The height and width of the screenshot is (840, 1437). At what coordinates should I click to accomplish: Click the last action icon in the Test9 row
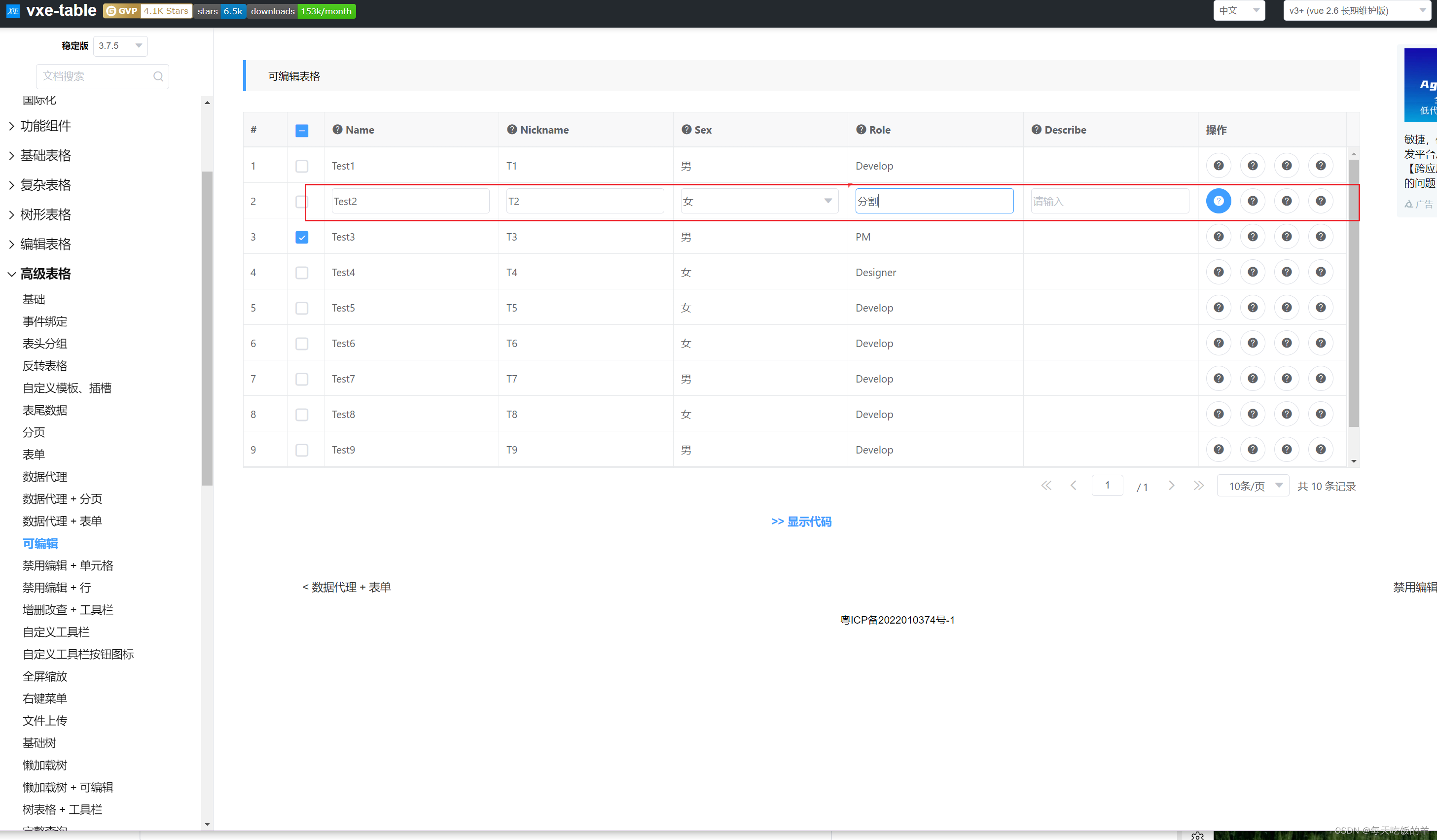pos(1320,449)
